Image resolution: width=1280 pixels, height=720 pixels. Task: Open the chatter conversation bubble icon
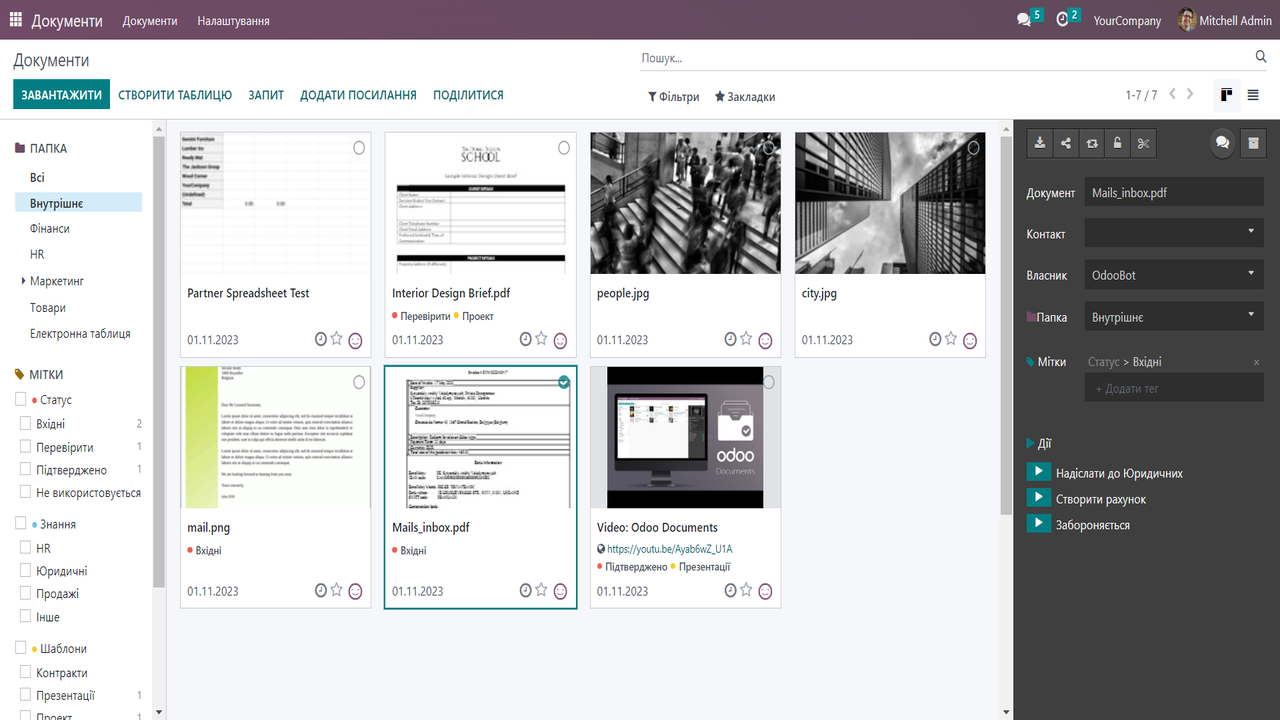[1222, 143]
